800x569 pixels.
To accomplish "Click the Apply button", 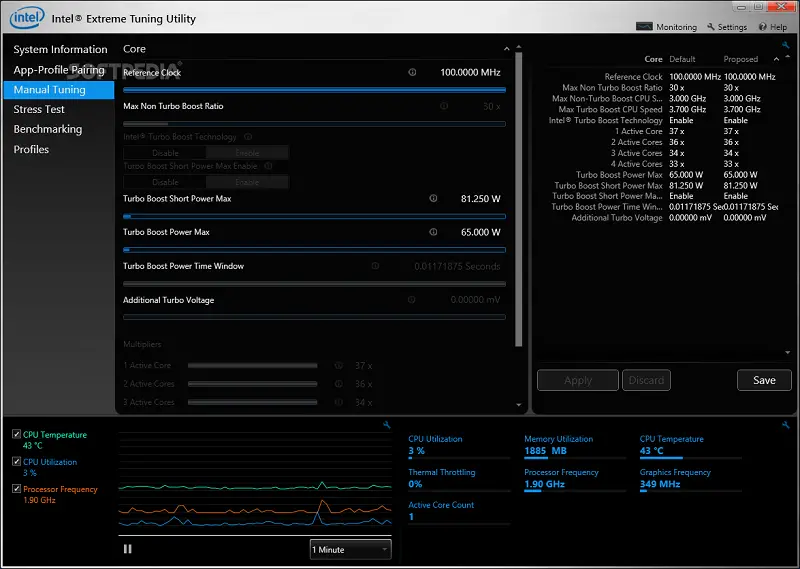I will (x=578, y=380).
